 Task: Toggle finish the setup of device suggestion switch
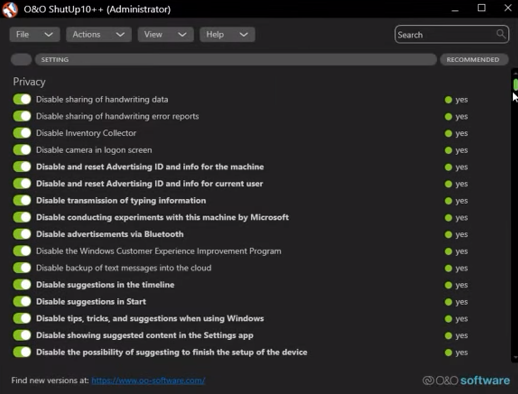click(x=22, y=352)
